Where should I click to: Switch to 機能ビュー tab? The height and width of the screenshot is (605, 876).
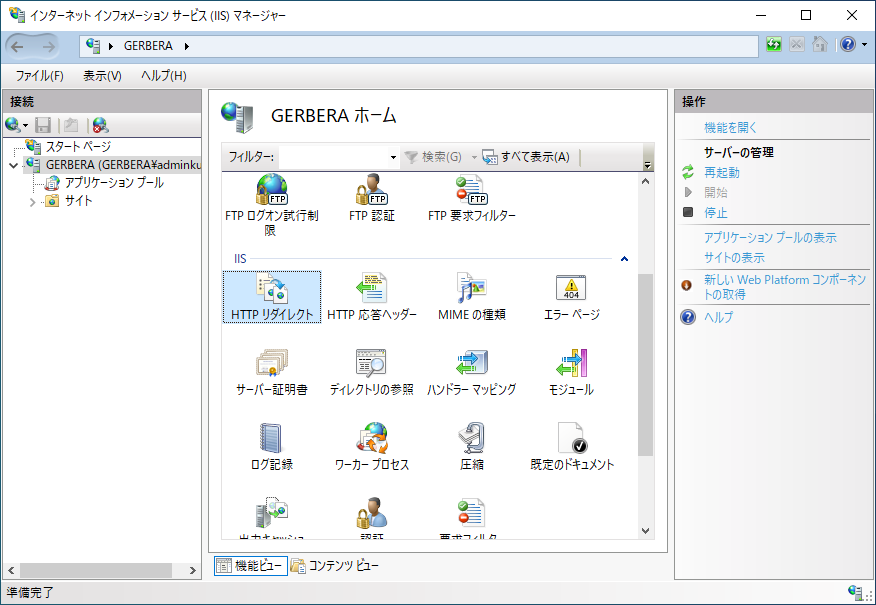tap(251, 566)
